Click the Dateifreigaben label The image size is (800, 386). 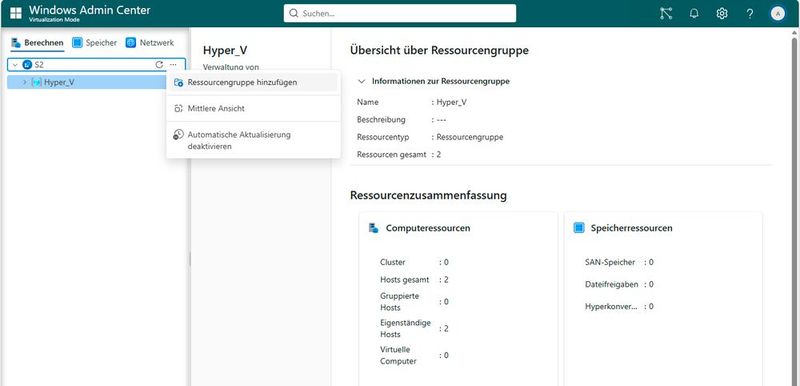point(612,284)
